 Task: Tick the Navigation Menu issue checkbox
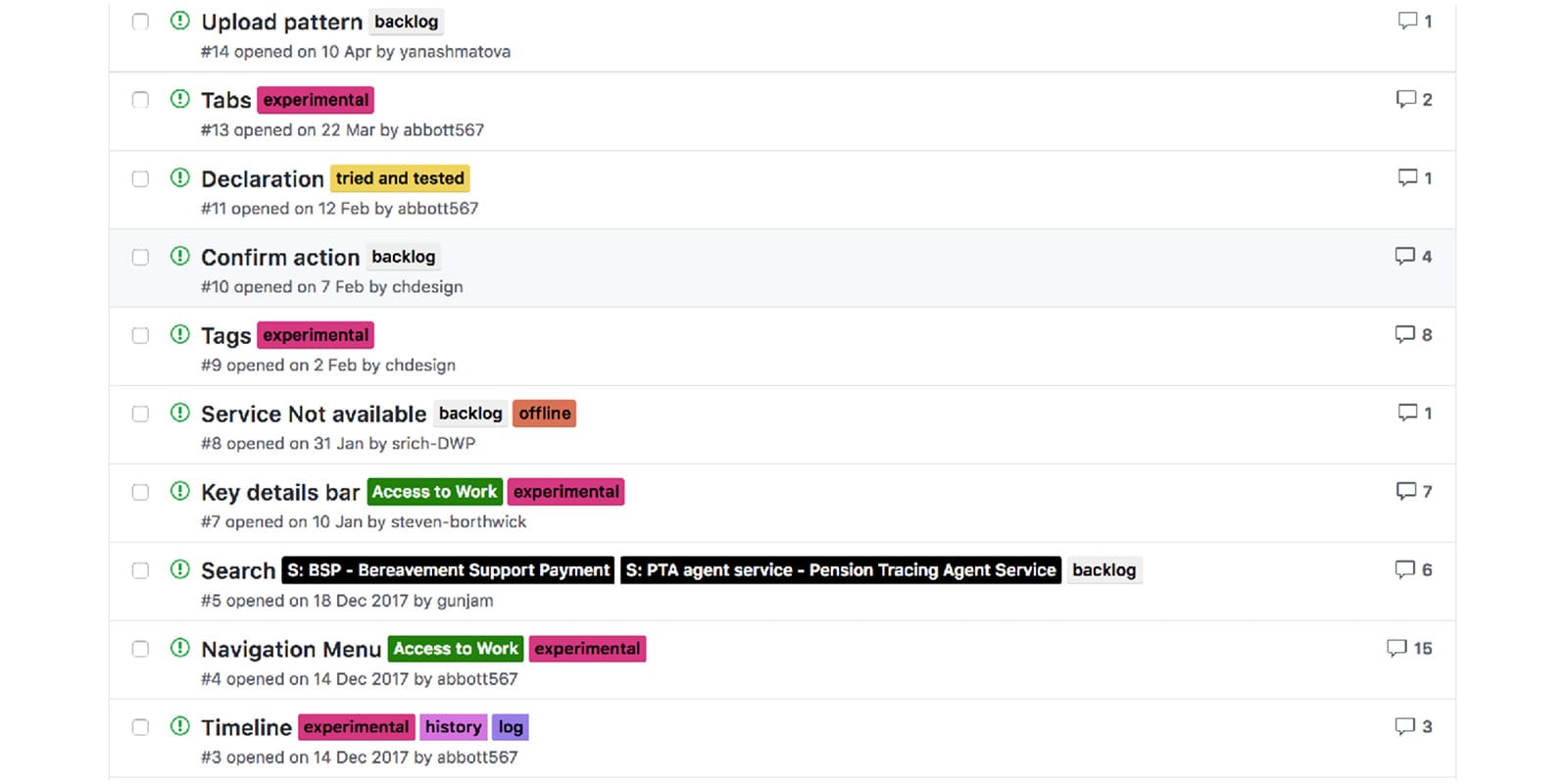click(140, 649)
